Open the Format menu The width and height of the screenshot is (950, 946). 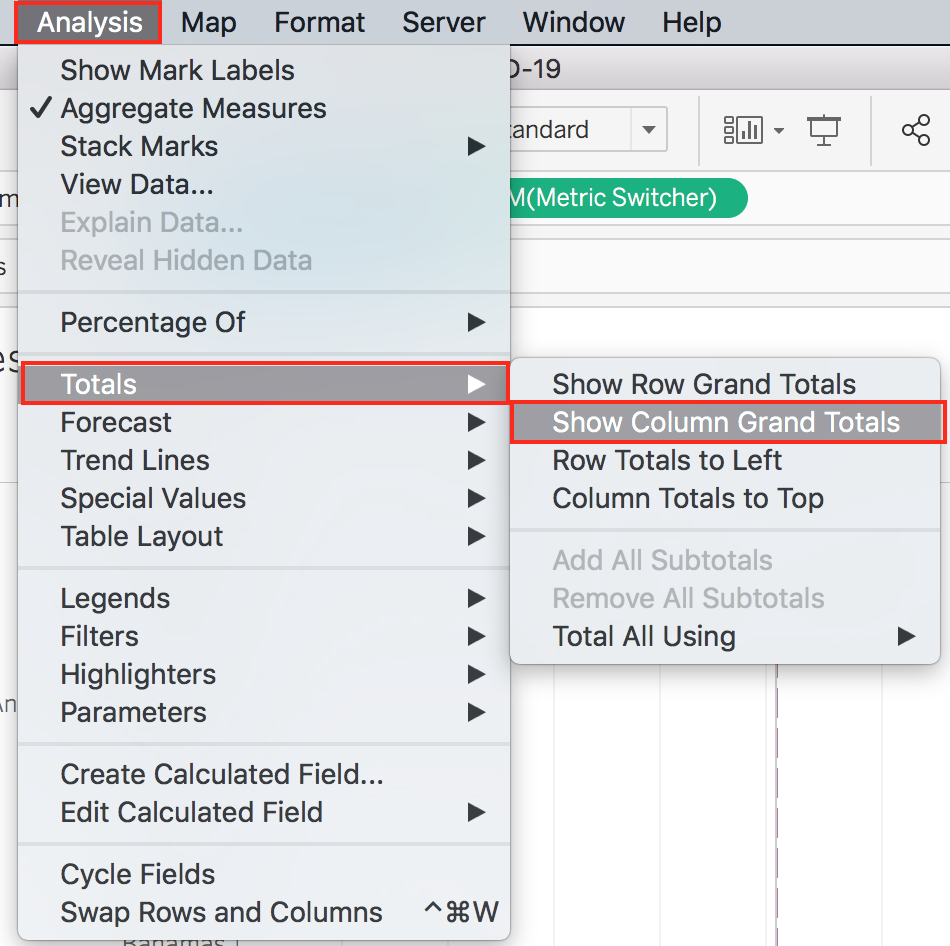tap(319, 22)
